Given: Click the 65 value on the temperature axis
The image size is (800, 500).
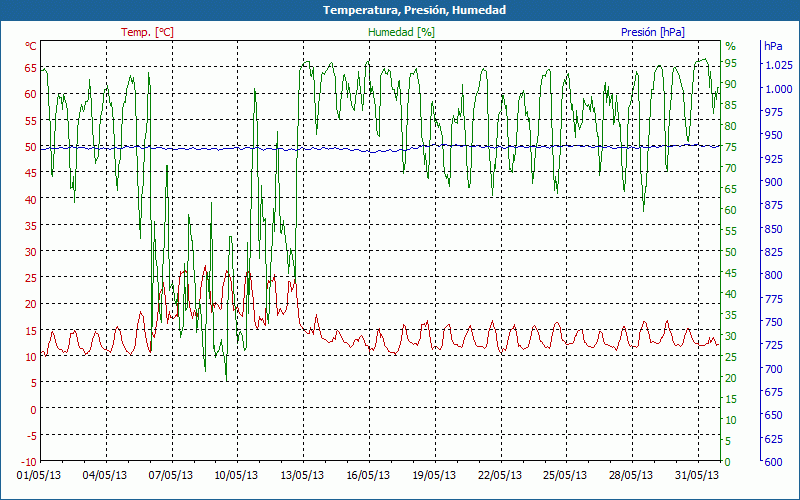Looking at the screenshot, I should (31, 67).
